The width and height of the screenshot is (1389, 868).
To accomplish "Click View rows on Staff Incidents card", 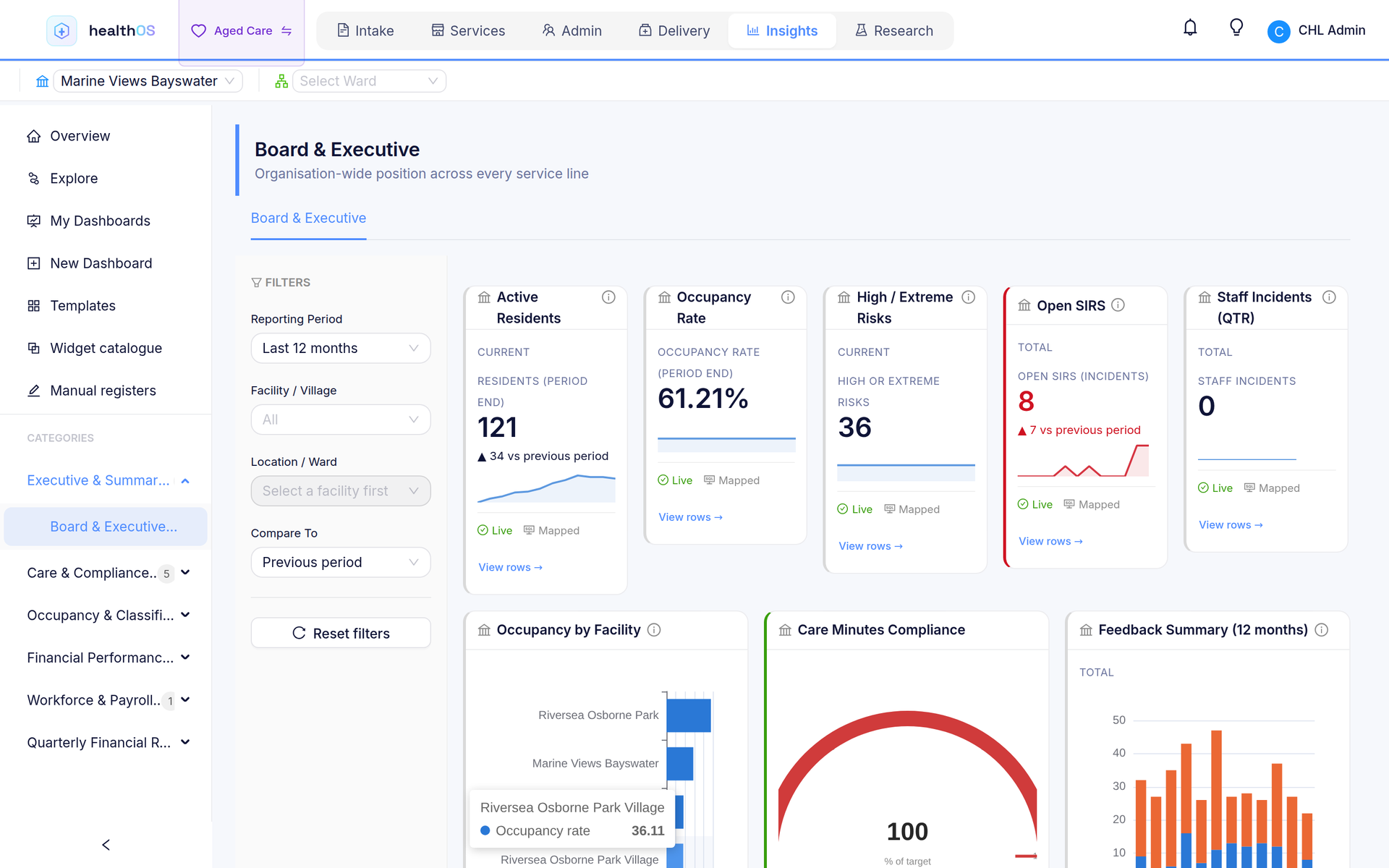I will 1231,525.
